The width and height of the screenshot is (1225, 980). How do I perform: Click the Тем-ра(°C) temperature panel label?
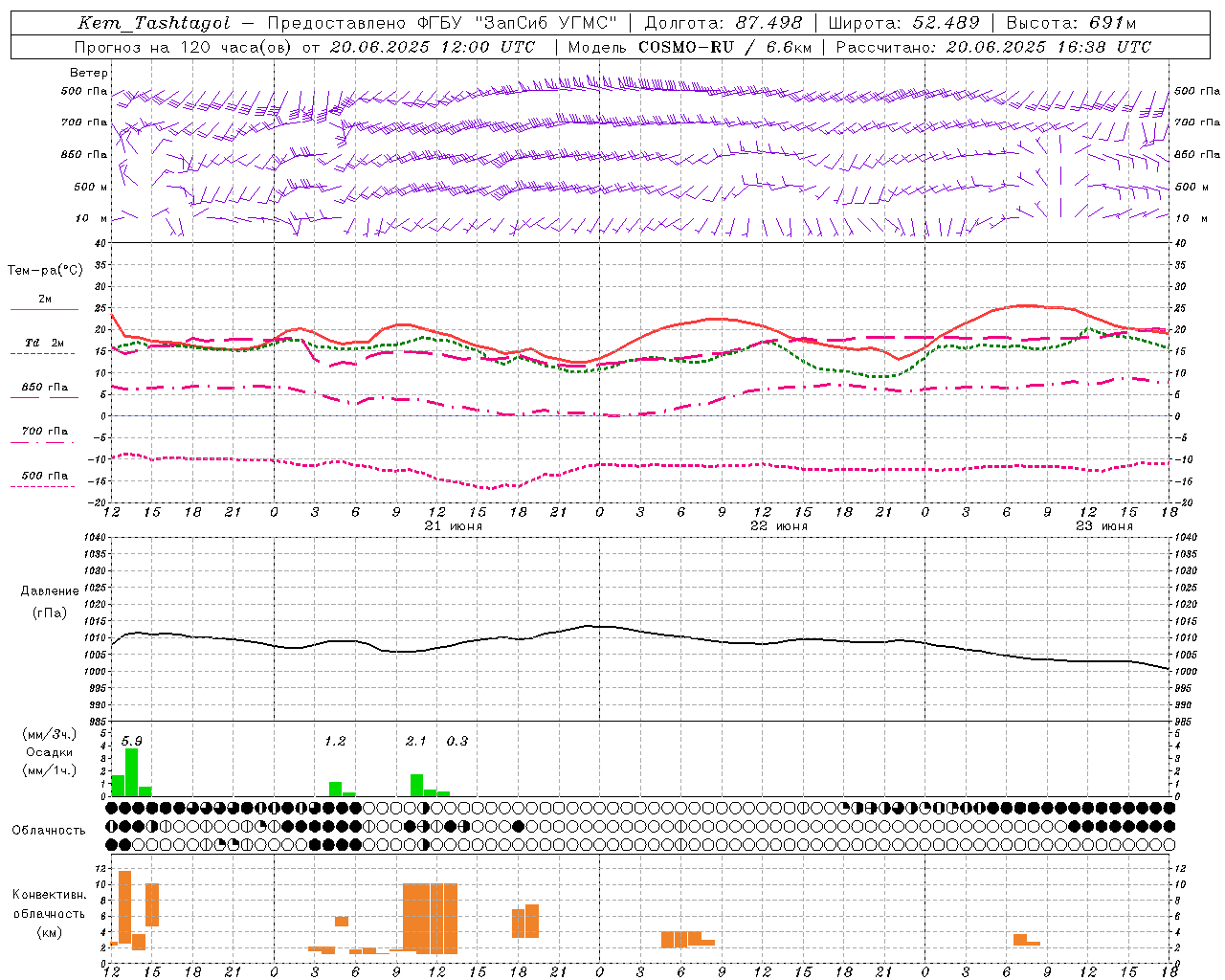point(45,271)
